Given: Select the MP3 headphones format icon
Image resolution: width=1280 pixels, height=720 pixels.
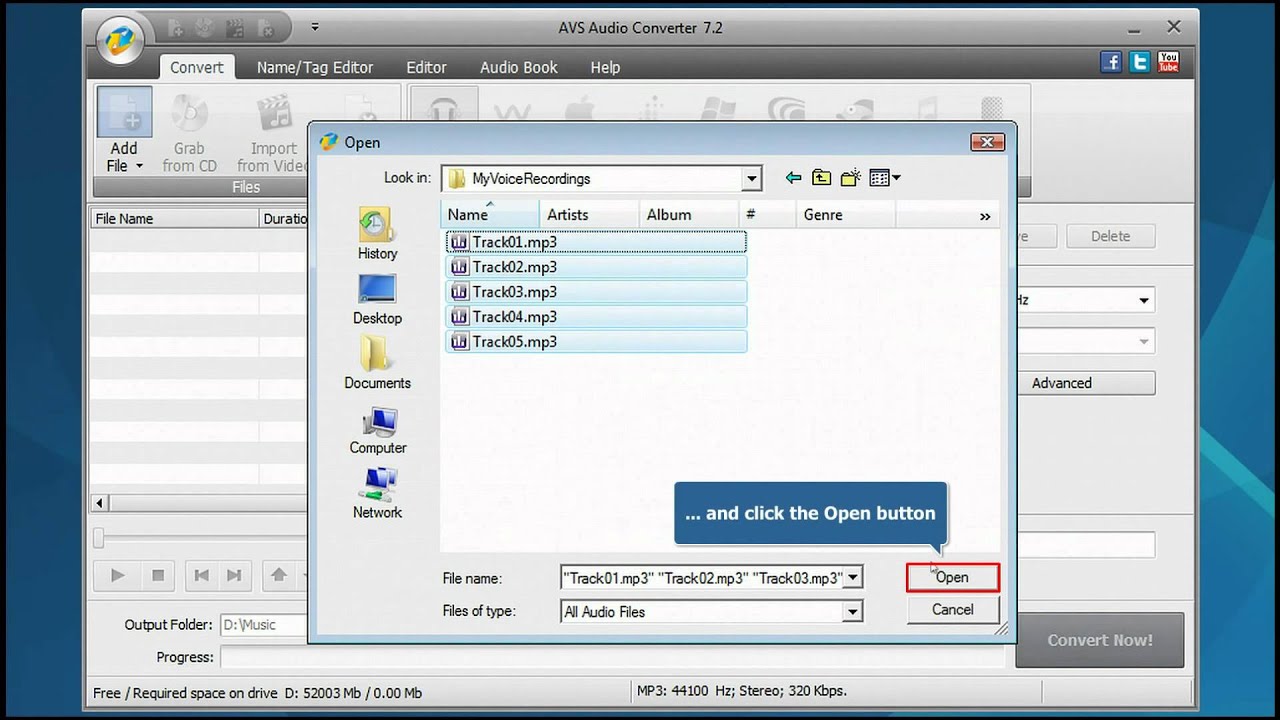Looking at the screenshot, I should click(x=443, y=108).
